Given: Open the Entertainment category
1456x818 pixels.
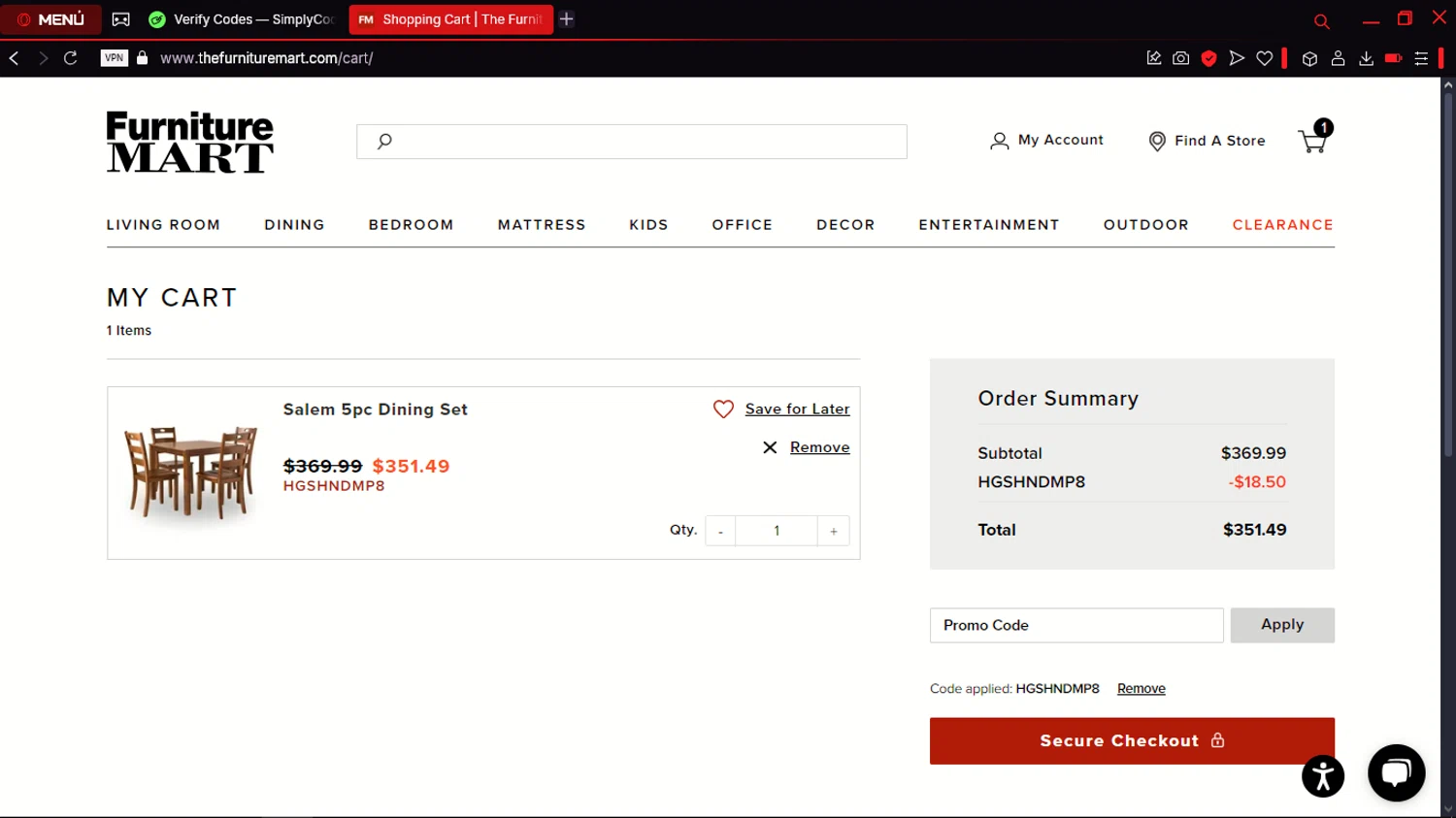Looking at the screenshot, I should [989, 225].
